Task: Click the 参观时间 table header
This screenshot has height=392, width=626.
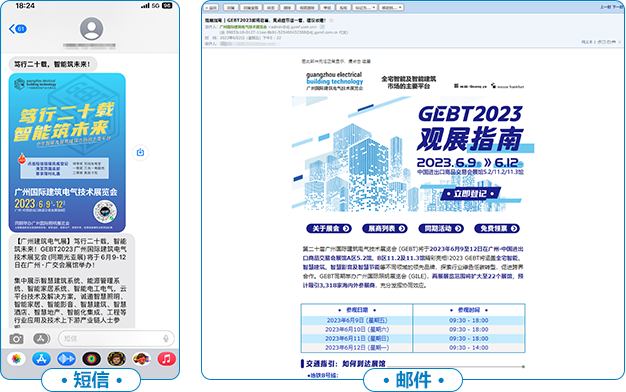Action: pos(469,310)
